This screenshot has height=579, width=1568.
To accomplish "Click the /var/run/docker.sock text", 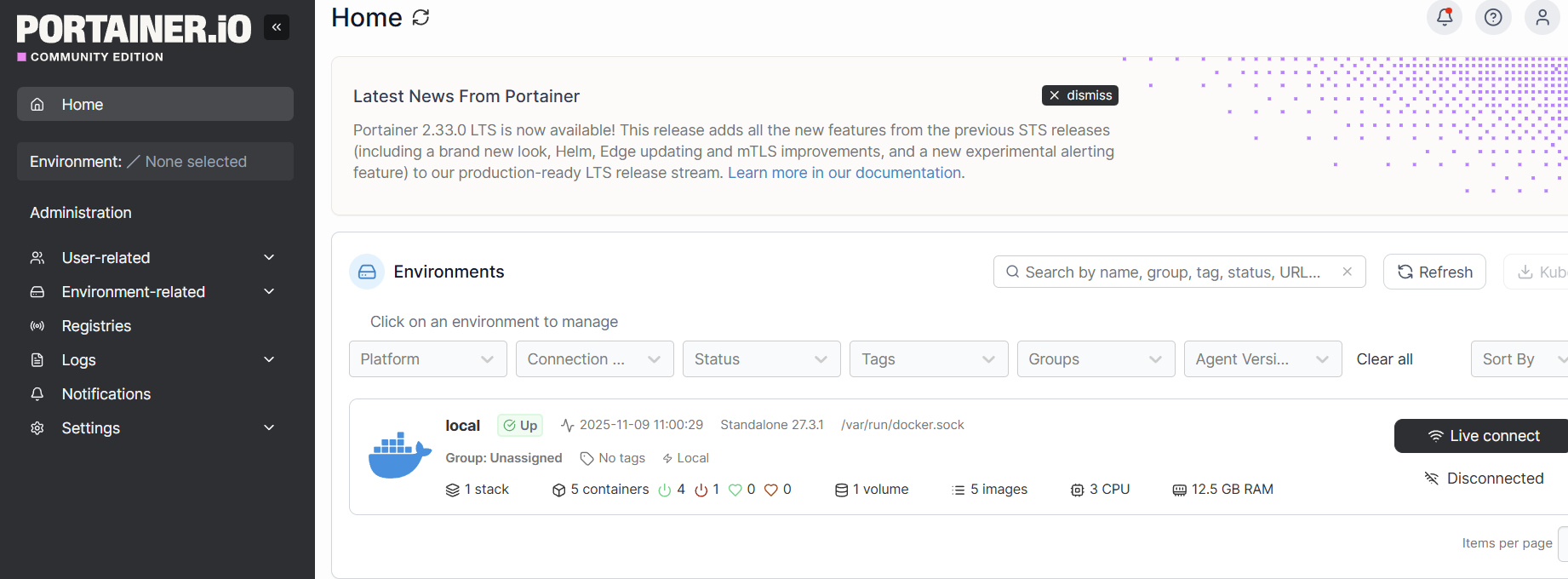I will (x=902, y=425).
